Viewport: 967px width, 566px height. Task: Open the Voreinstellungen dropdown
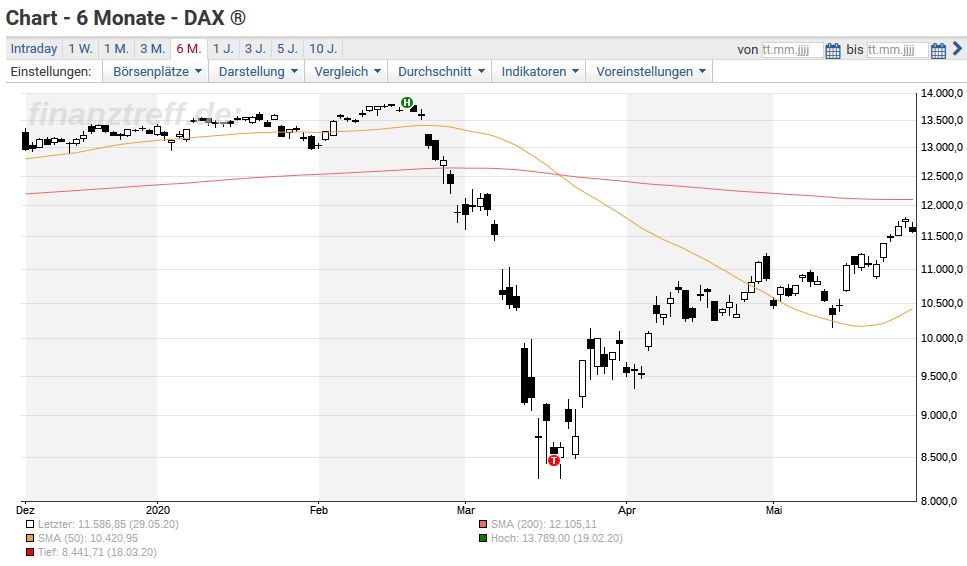pyautogui.click(x=650, y=72)
